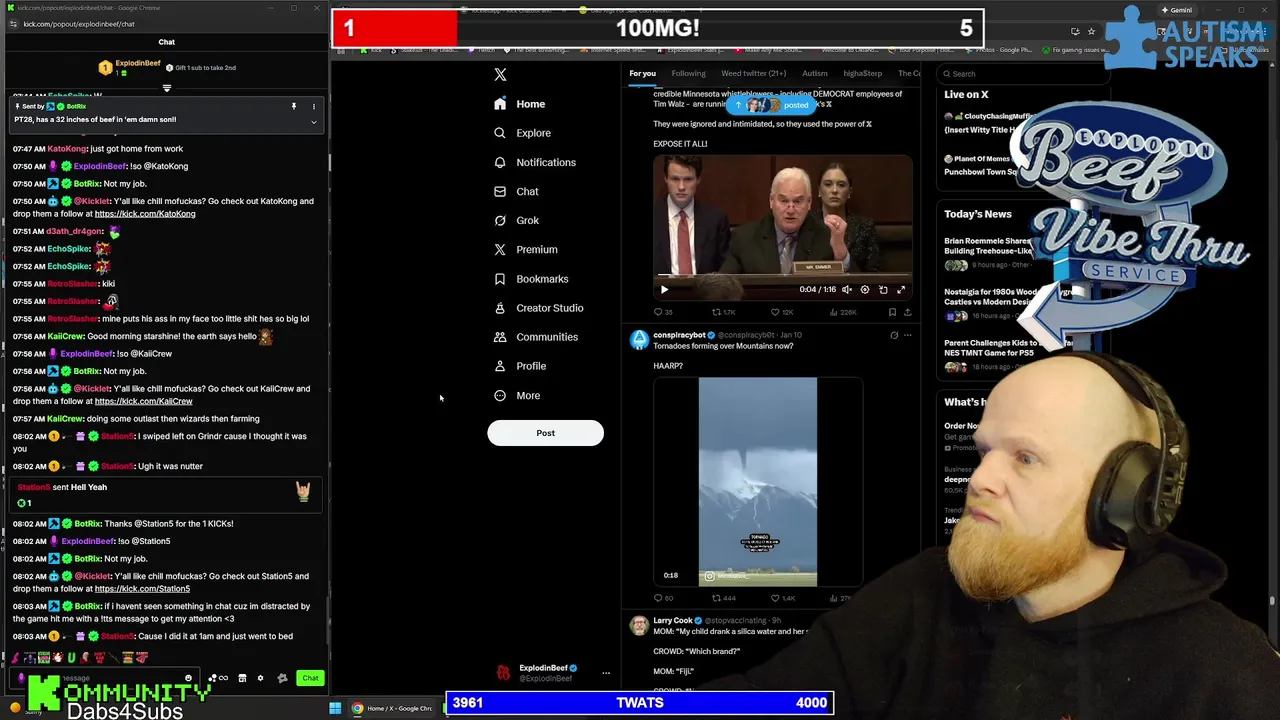Click the More circle icon
This screenshot has height=720, width=1280.
coord(500,396)
